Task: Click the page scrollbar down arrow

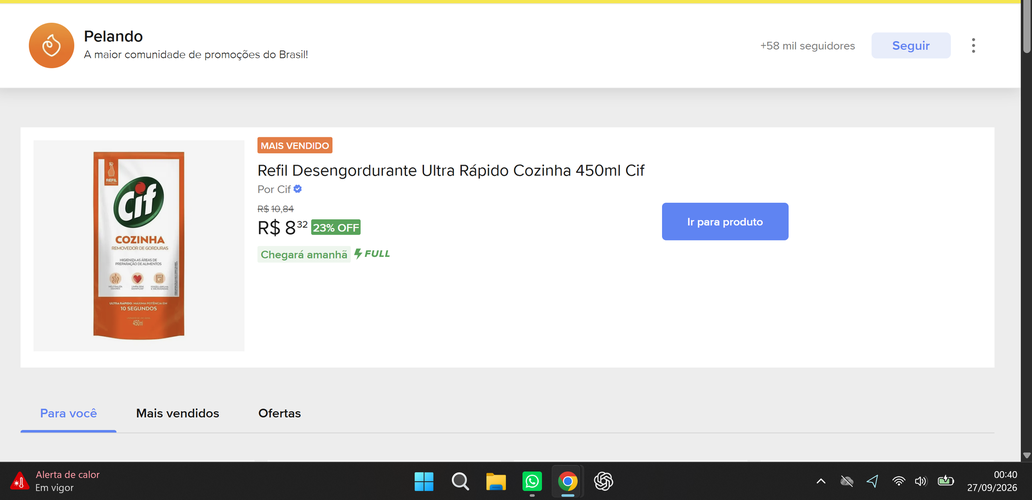Action: [1026, 455]
